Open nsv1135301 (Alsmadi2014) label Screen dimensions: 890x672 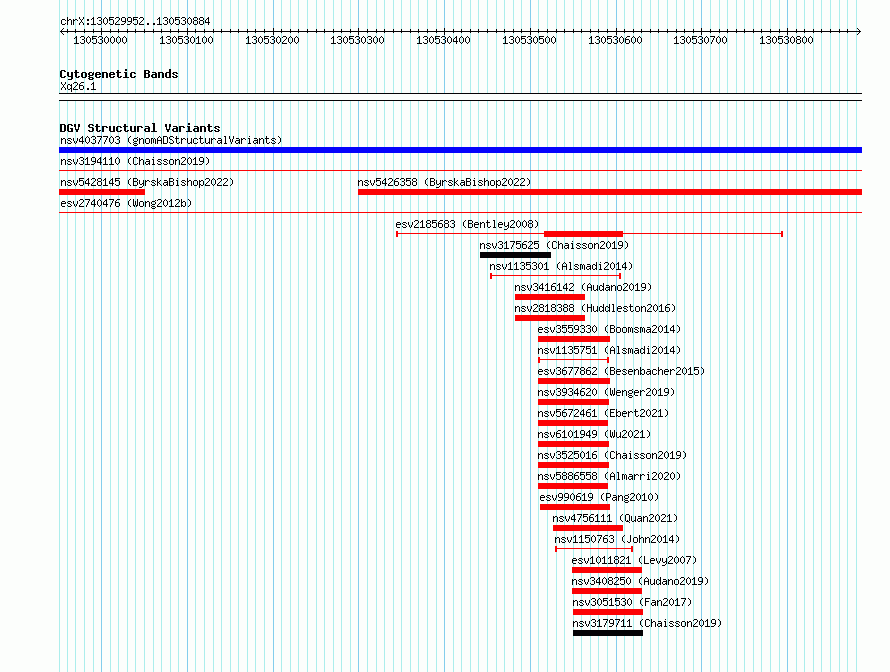point(561,266)
